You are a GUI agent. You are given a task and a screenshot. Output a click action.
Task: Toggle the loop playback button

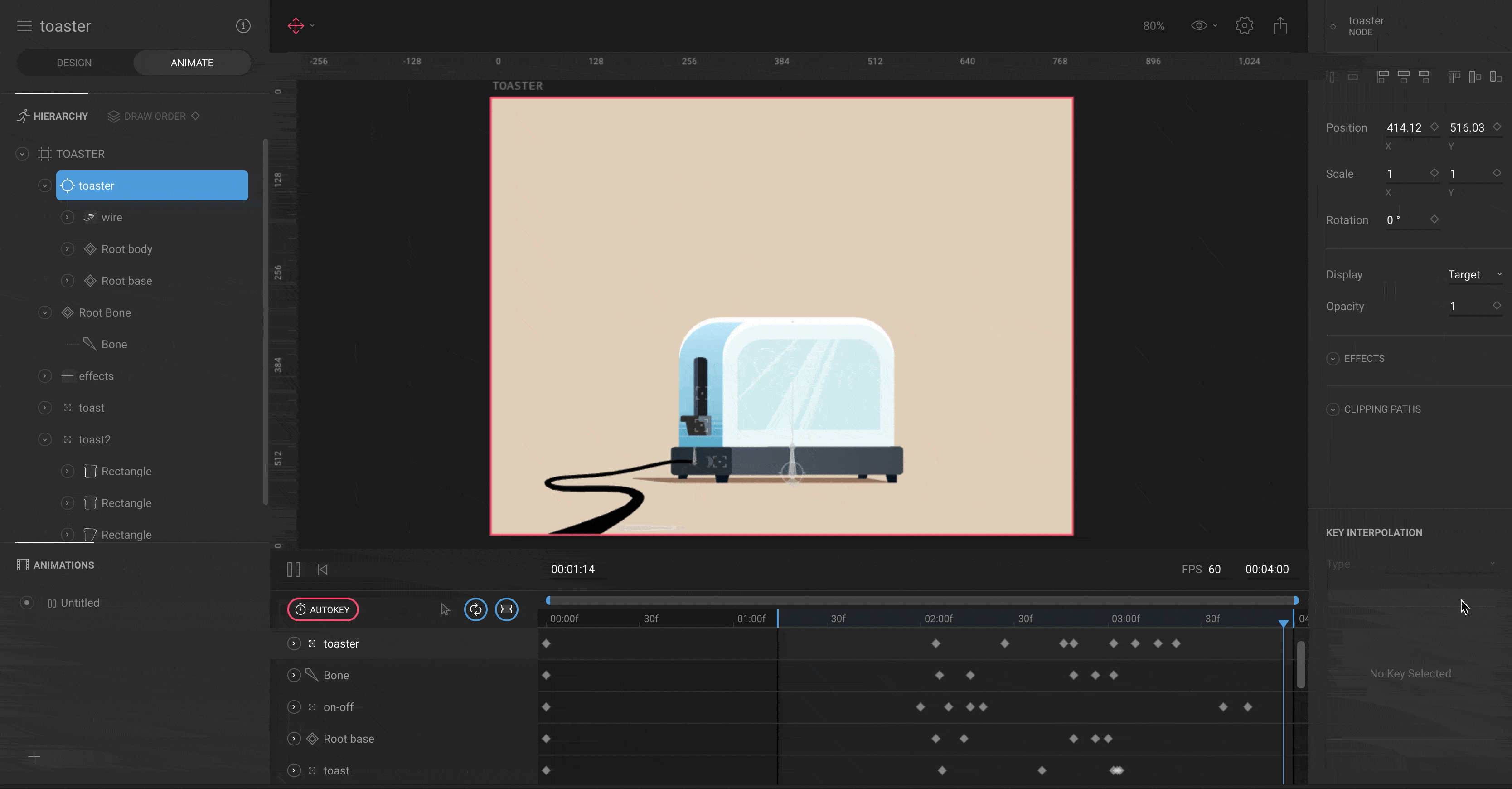point(475,609)
